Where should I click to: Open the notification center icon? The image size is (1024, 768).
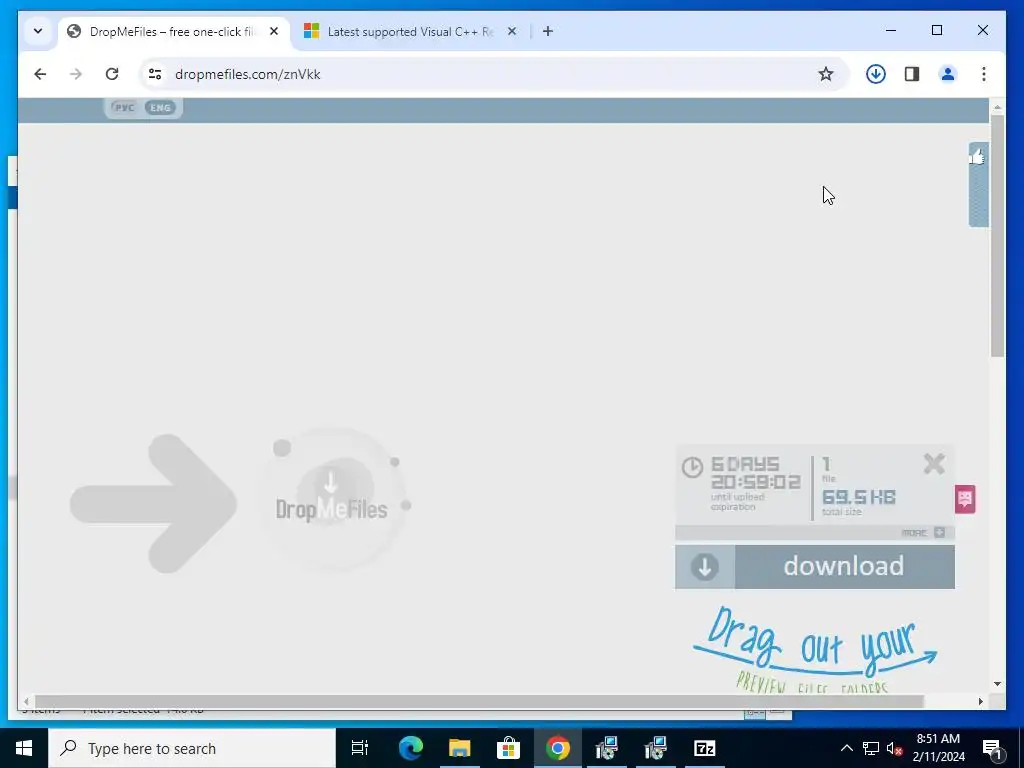tap(992, 748)
